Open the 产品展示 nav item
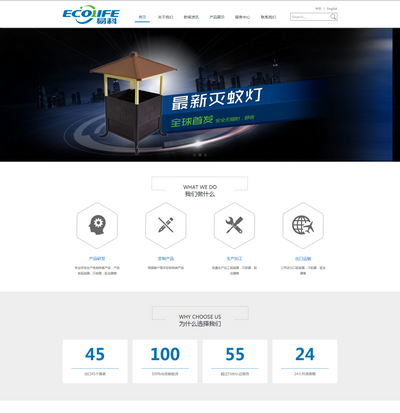This screenshot has width=400, height=413. coord(217,17)
